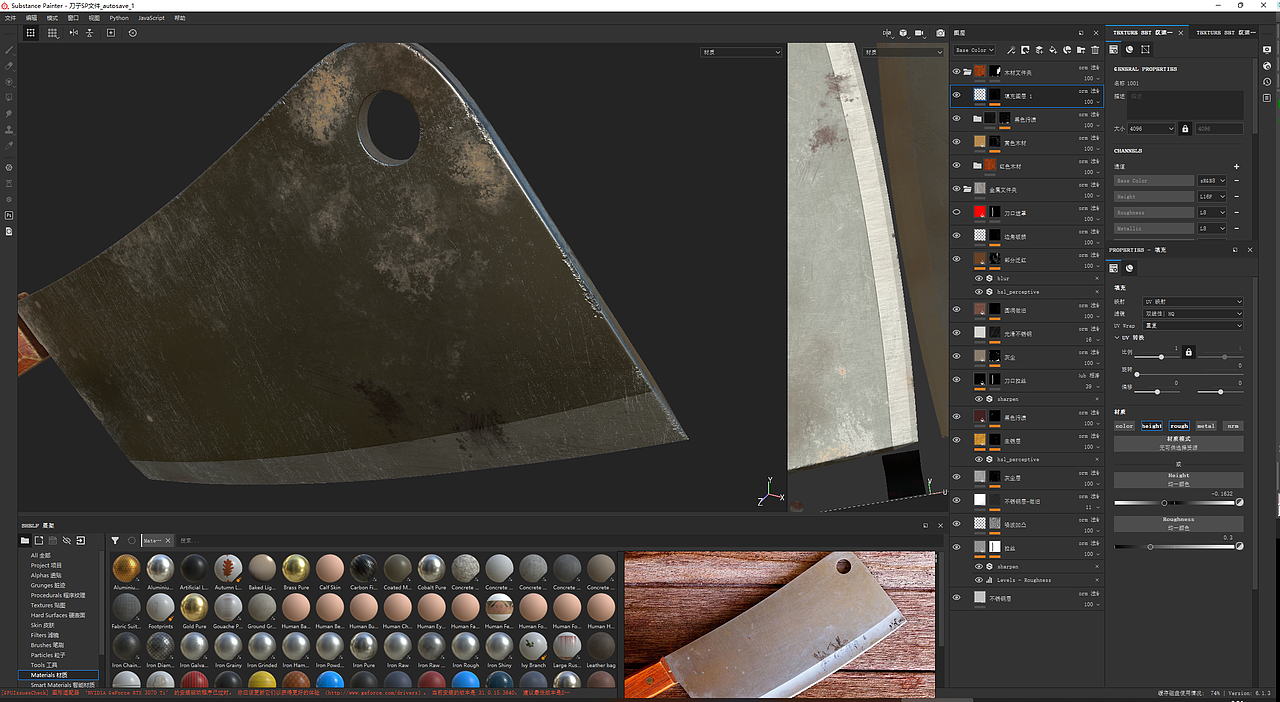Toggle the color channel button
Screen dimensions: 1280x702
click(x=1125, y=426)
